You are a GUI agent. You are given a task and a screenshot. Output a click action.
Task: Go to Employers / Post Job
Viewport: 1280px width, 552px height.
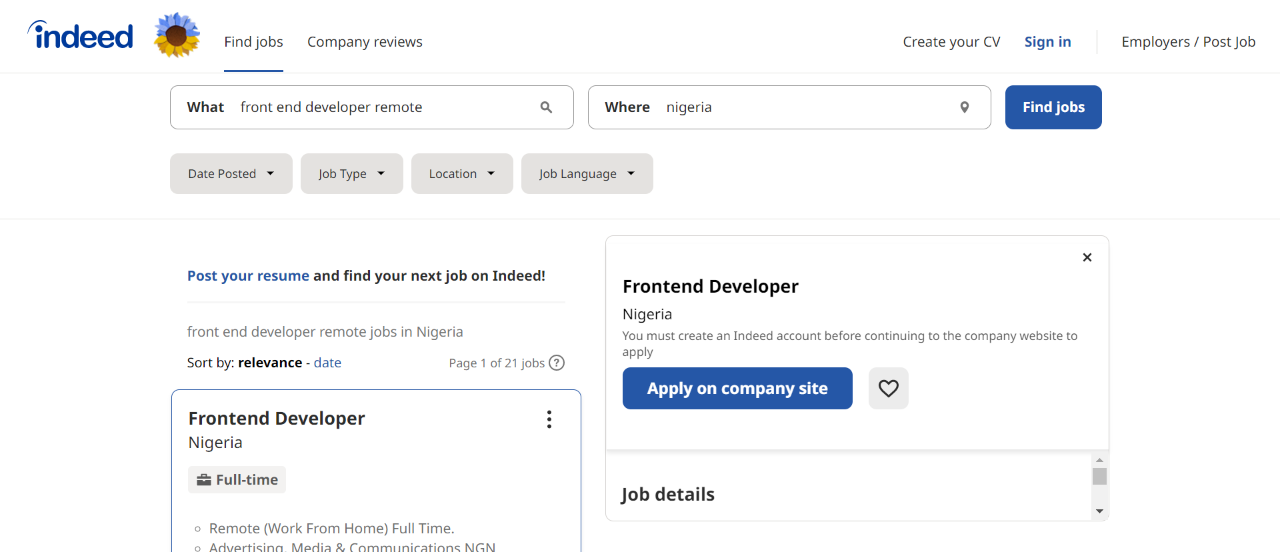point(1188,42)
